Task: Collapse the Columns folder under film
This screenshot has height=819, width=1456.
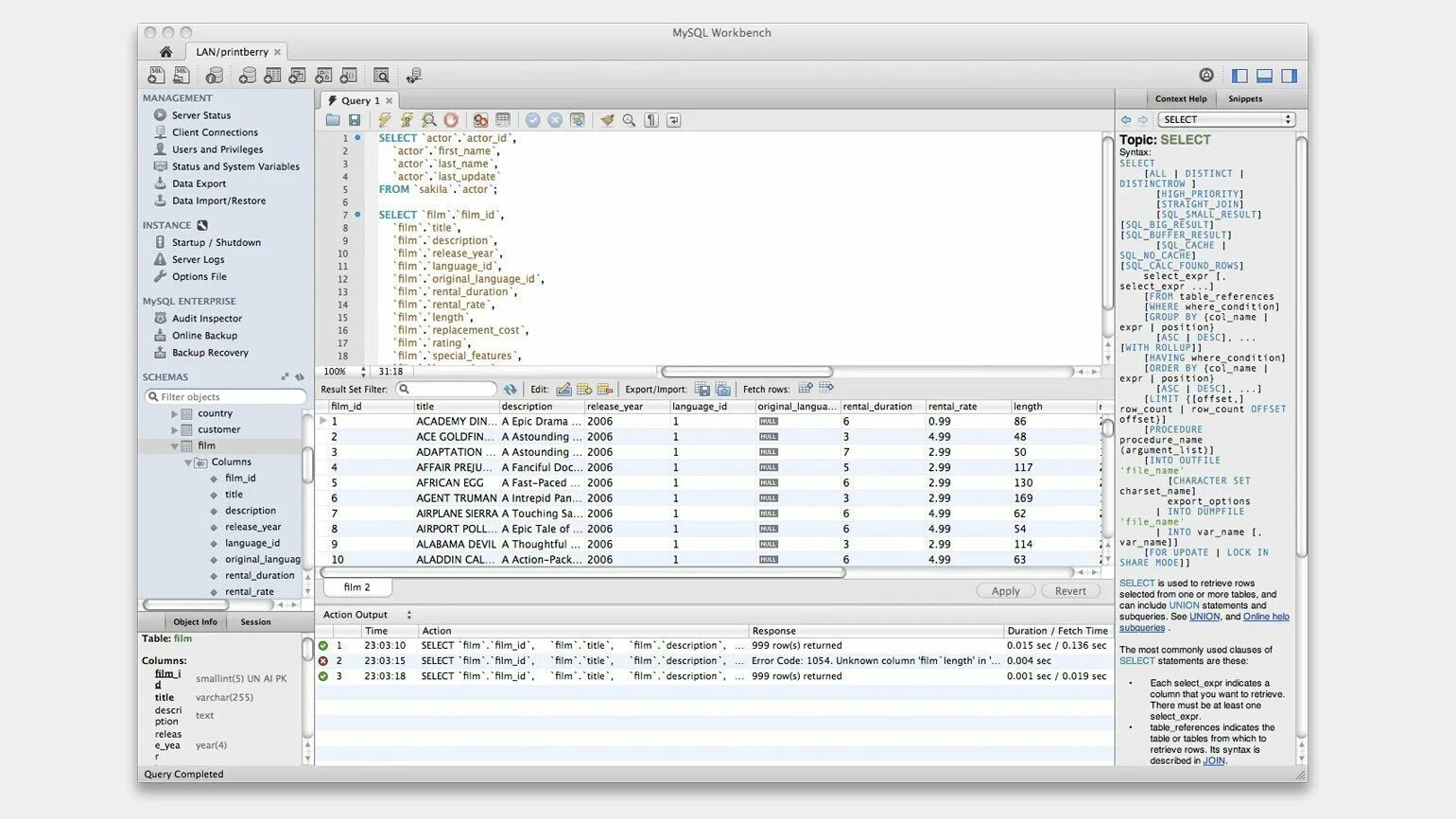Action: (187, 462)
